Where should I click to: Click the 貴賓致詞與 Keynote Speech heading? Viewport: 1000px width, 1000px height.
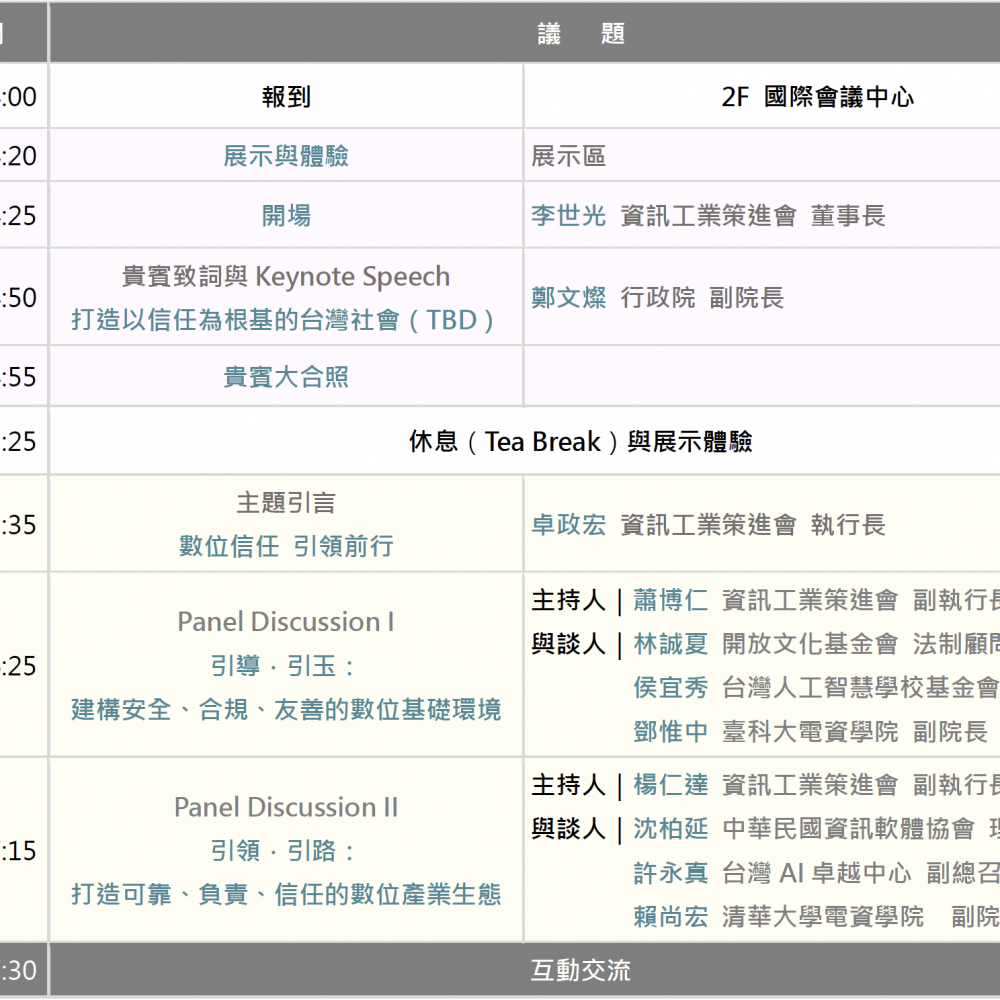coord(286,277)
